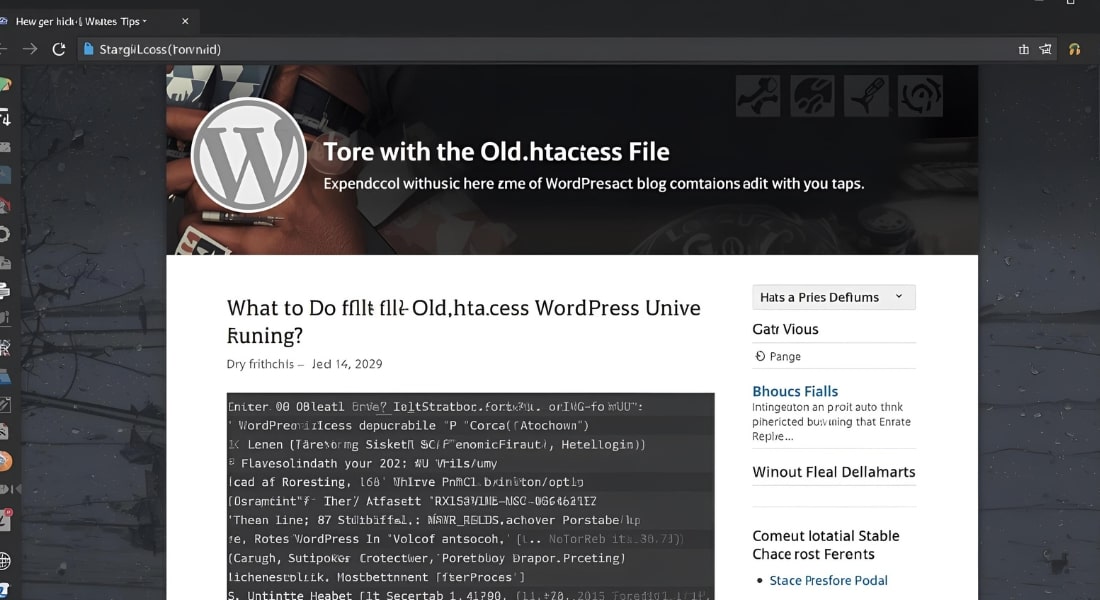Click the circular swirl icon in header
This screenshot has height=600, width=1100.
(x=920, y=95)
